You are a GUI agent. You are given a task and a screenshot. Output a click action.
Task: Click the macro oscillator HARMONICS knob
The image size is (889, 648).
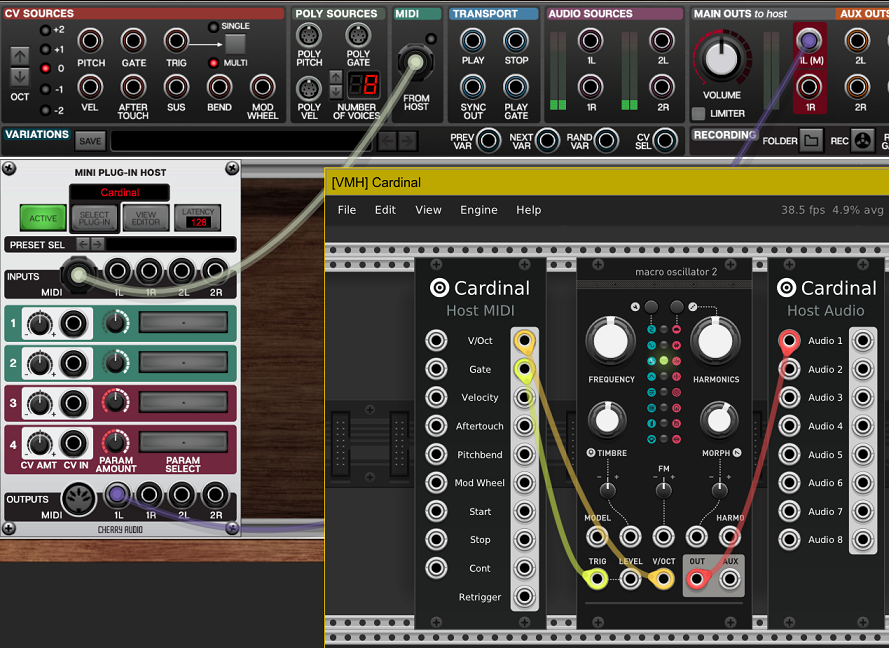[x=715, y=341]
